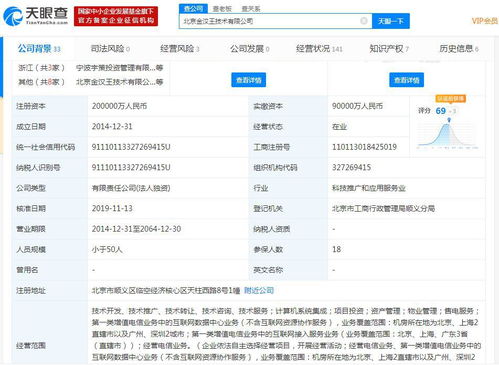
Task: Select the 查公司 search tab
Action: (x=193, y=8)
